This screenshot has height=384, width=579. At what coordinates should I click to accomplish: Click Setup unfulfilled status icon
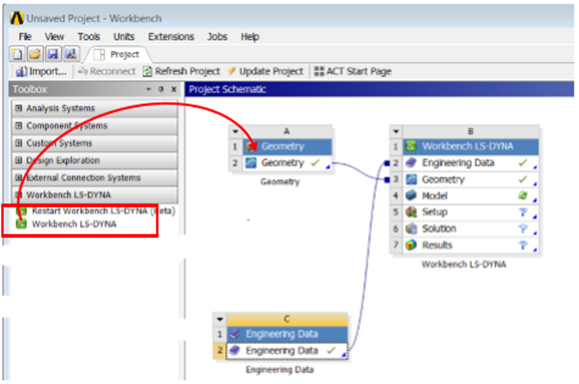523,212
